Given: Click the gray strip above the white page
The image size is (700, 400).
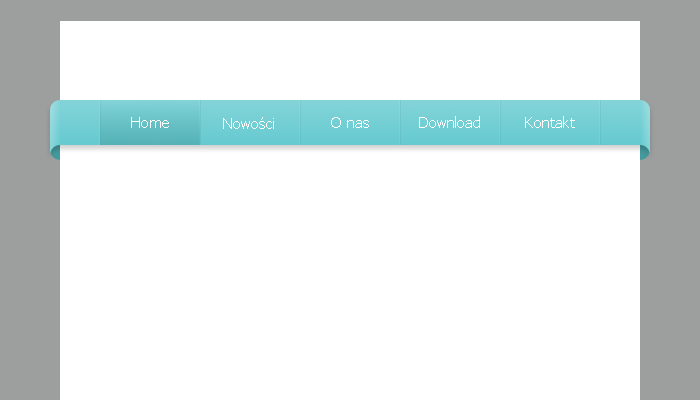Looking at the screenshot, I should coord(350,10).
